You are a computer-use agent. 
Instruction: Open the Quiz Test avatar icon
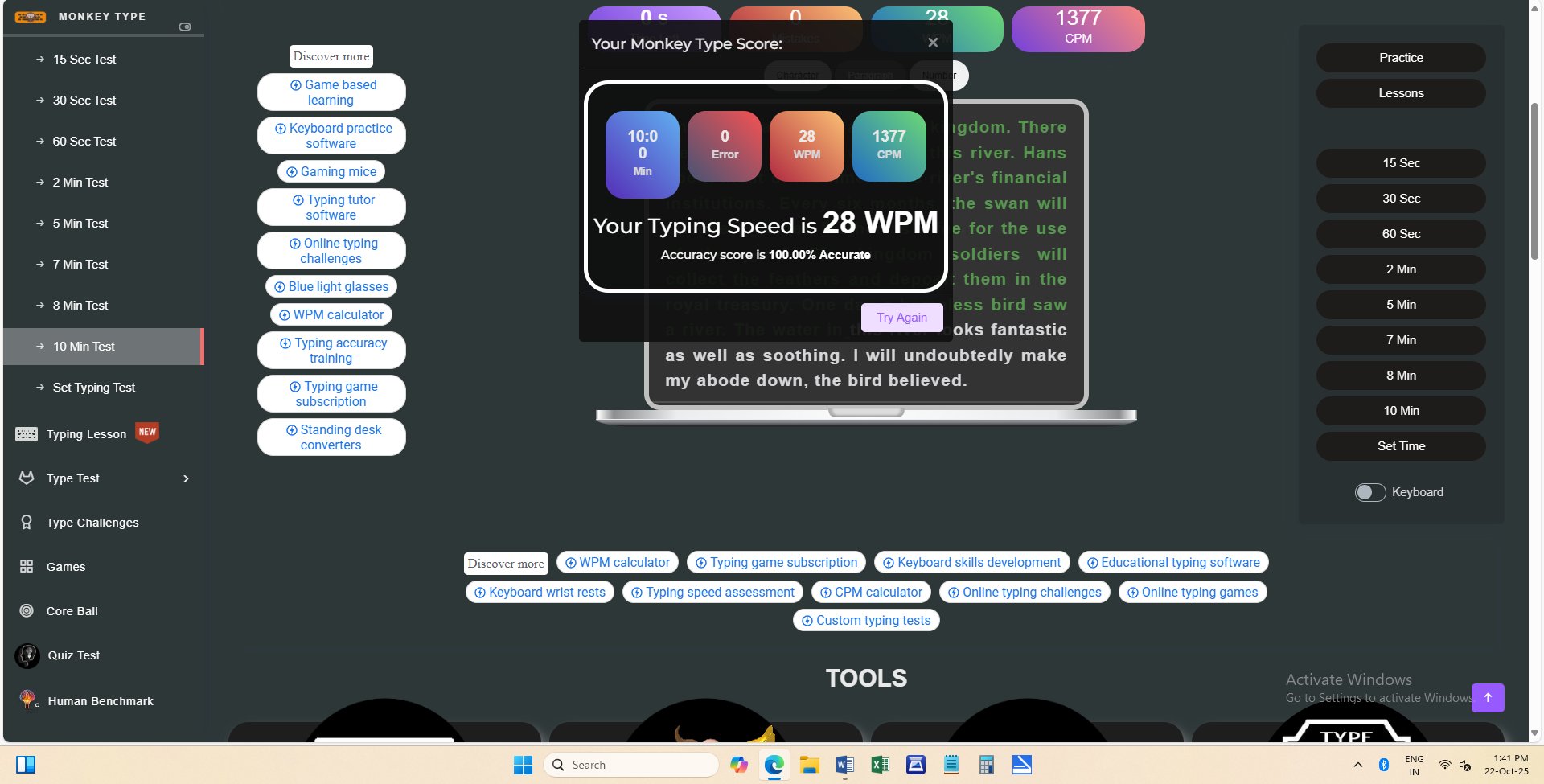[27, 655]
